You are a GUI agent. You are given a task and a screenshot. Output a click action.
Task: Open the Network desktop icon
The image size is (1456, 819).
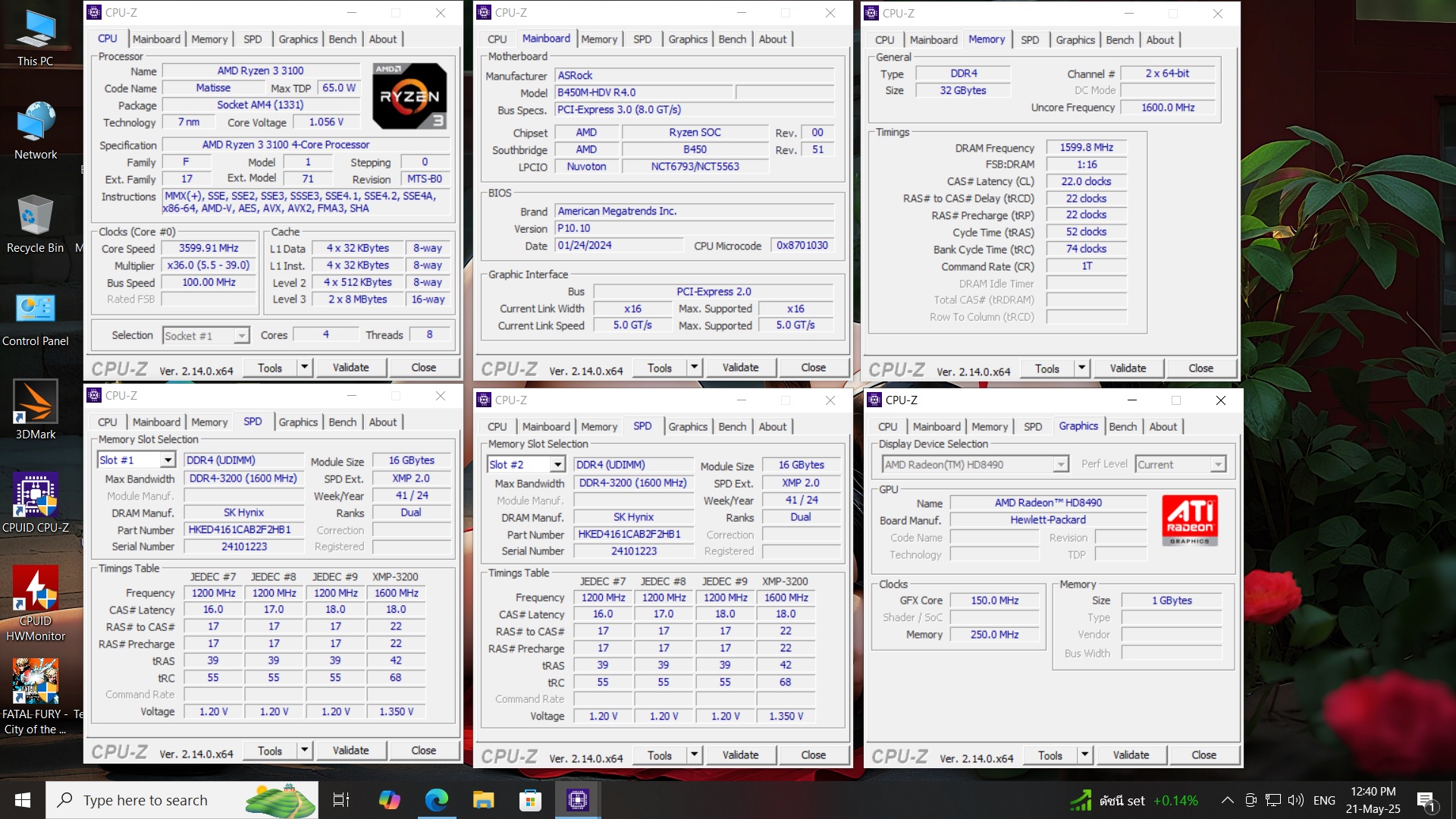pos(35,130)
